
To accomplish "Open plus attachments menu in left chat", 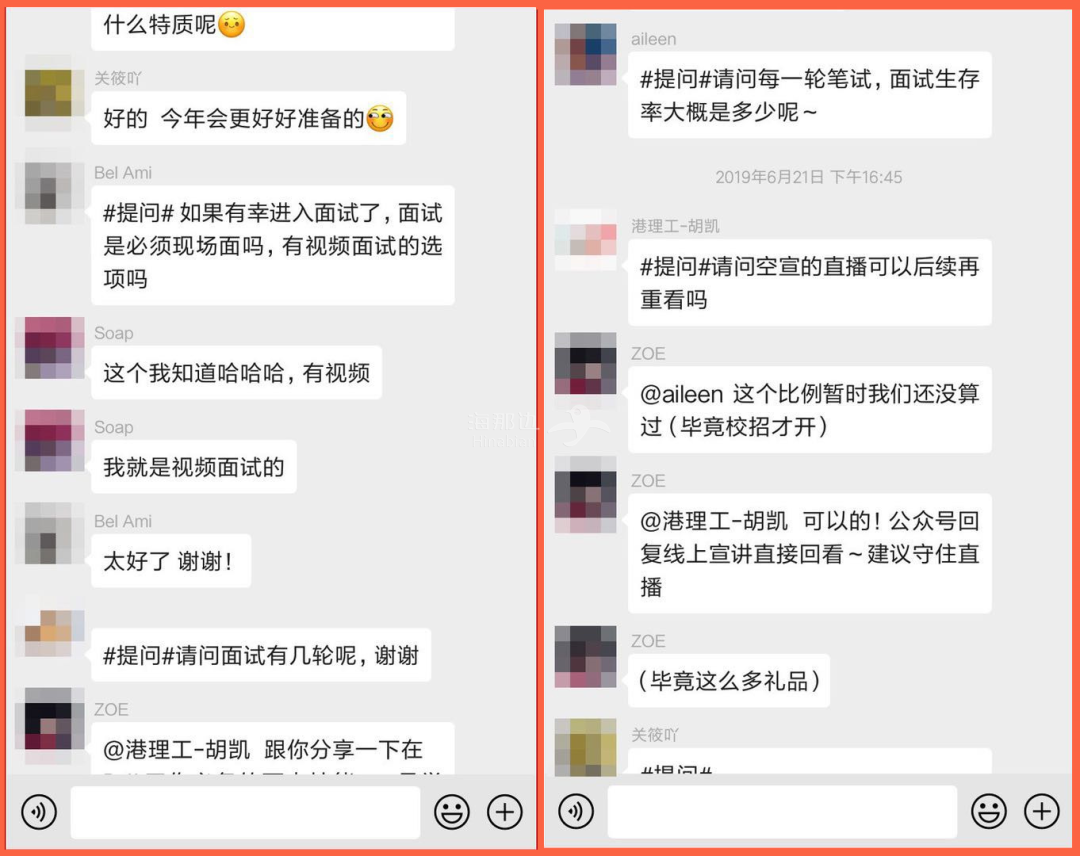I will 505,812.
